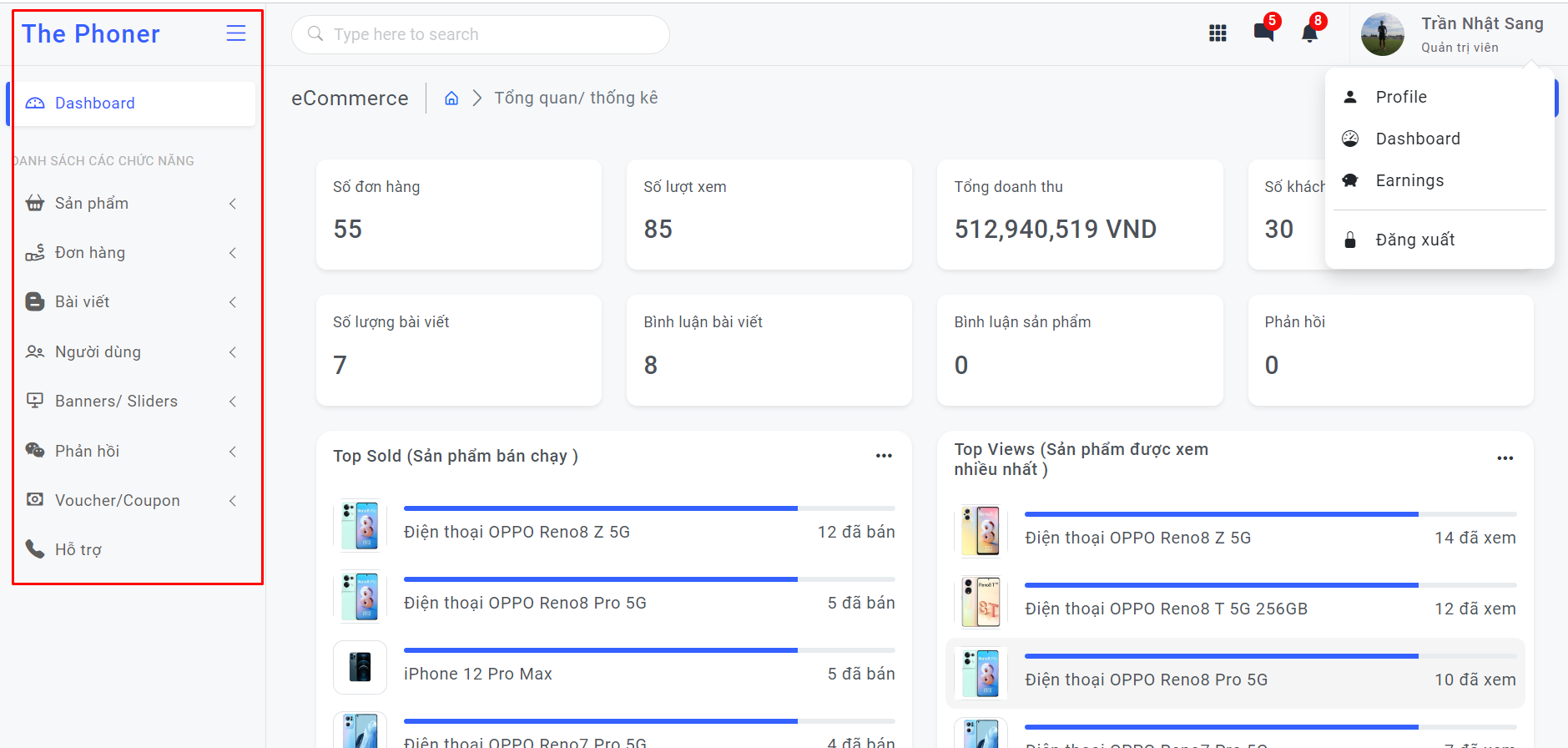The image size is (1568, 748).
Task: Click the Voucher/Coupon ticket icon
Action: pos(35,500)
